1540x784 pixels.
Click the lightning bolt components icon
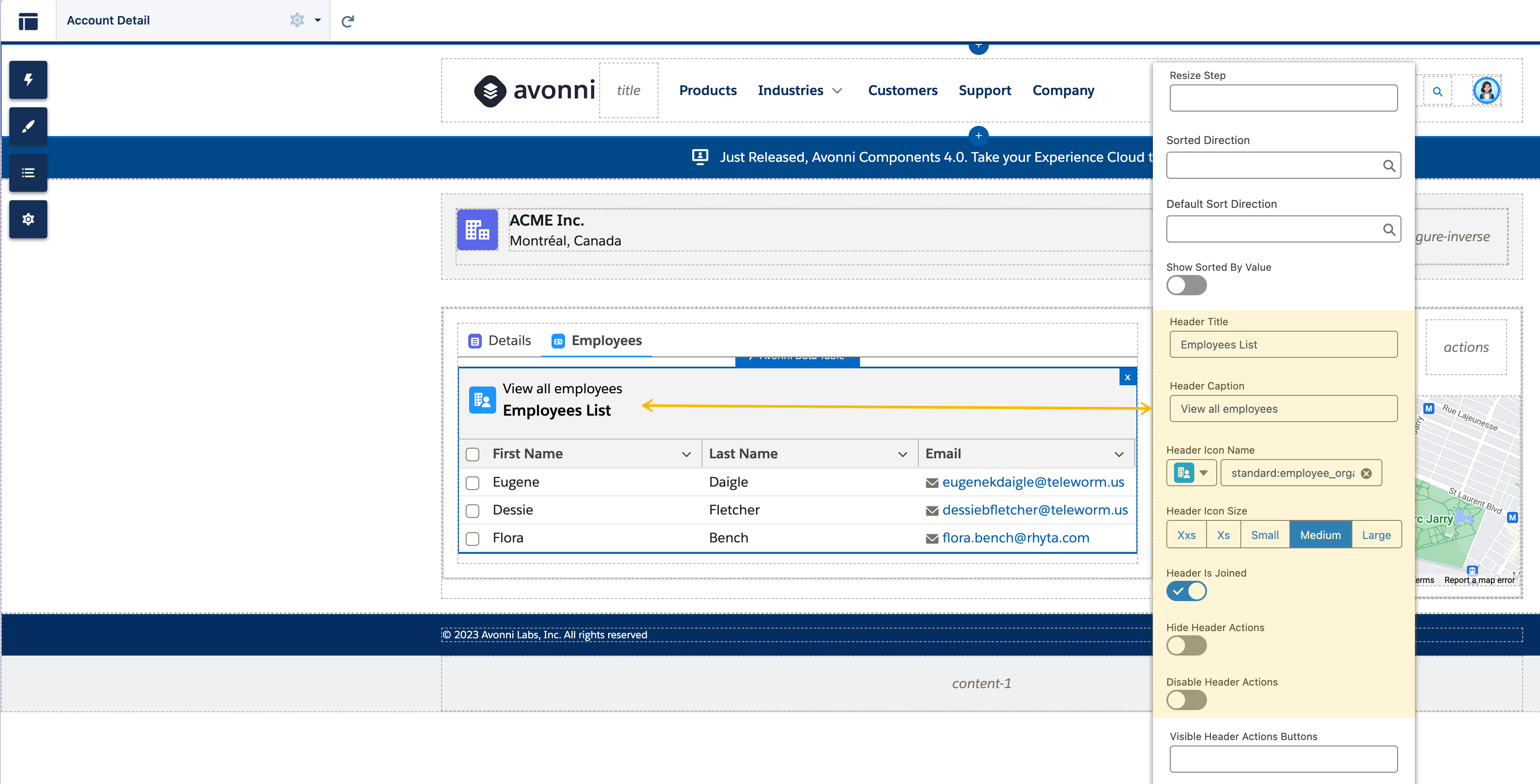click(x=28, y=79)
